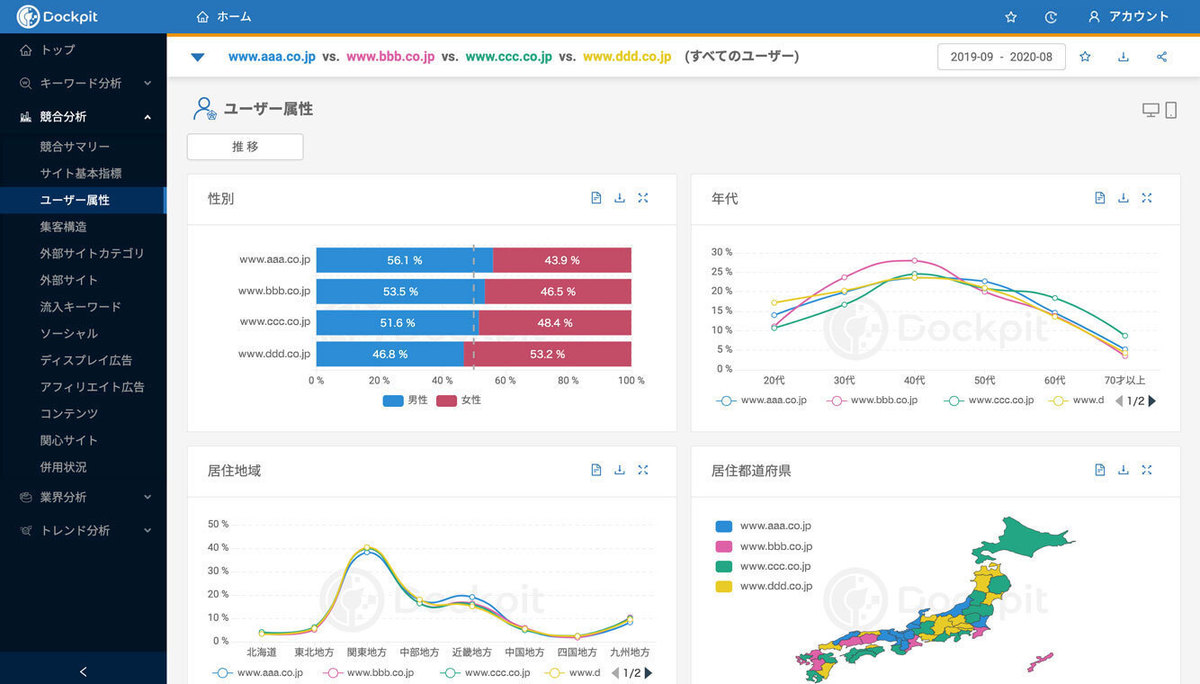Screen dimensions: 1200x684
Task: Open the report icon on 居住地域 panel
Action: pyautogui.click(x=596, y=470)
